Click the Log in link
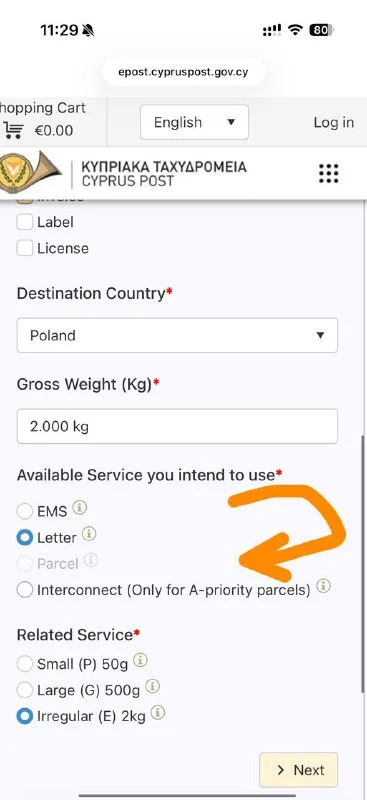 pos(333,122)
